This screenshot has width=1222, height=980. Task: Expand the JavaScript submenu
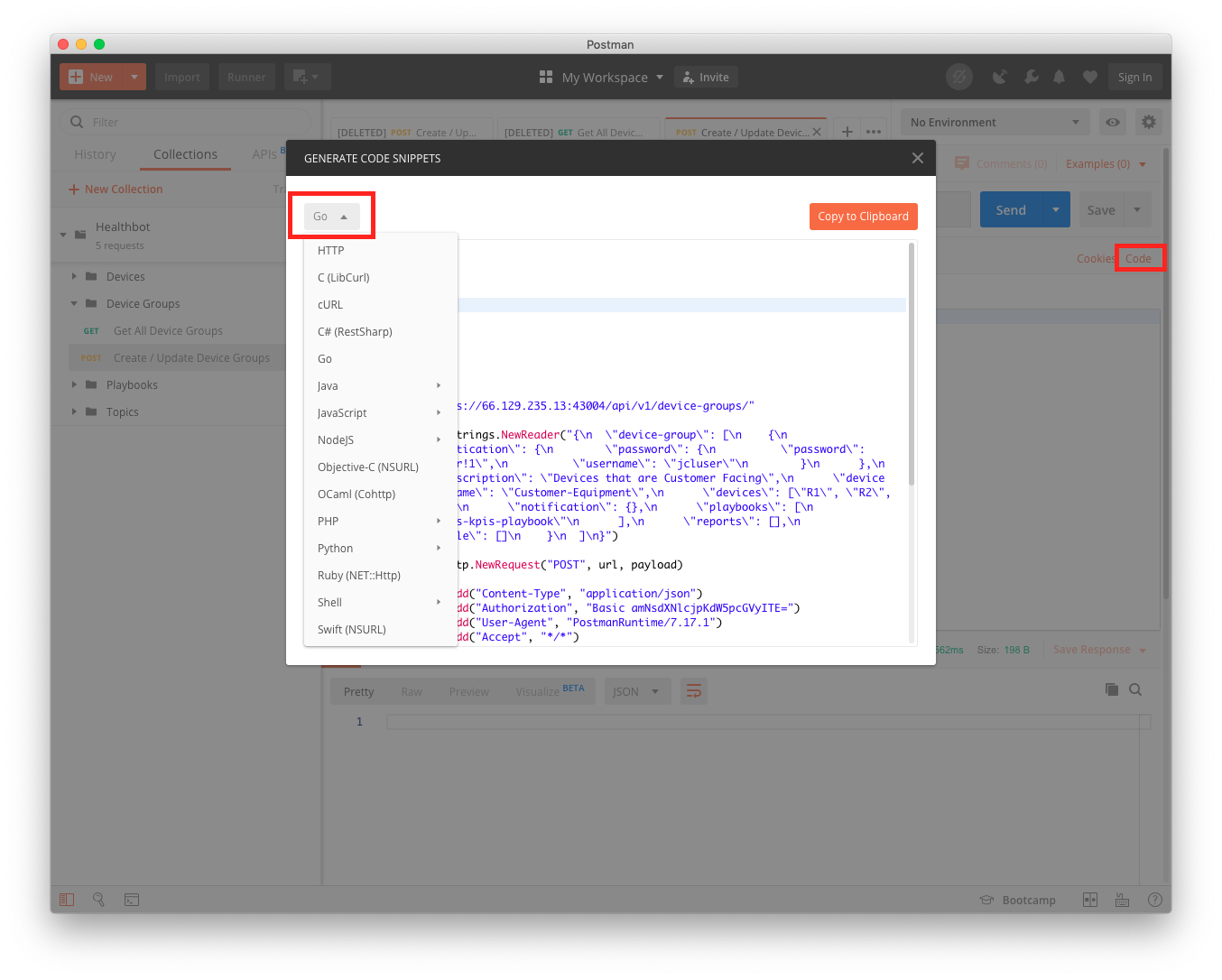[x=381, y=413]
